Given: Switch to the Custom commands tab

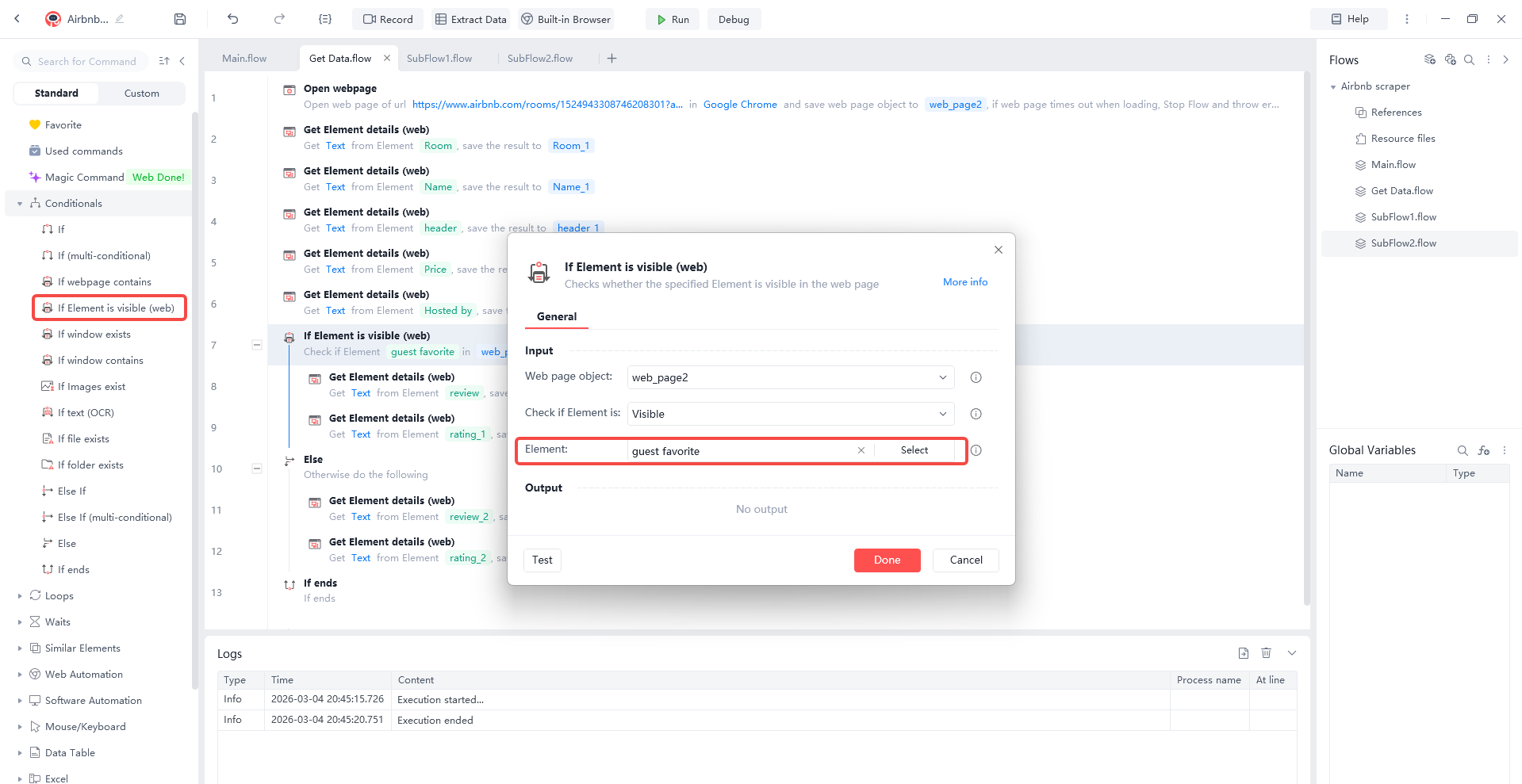Looking at the screenshot, I should (x=141, y=93).
